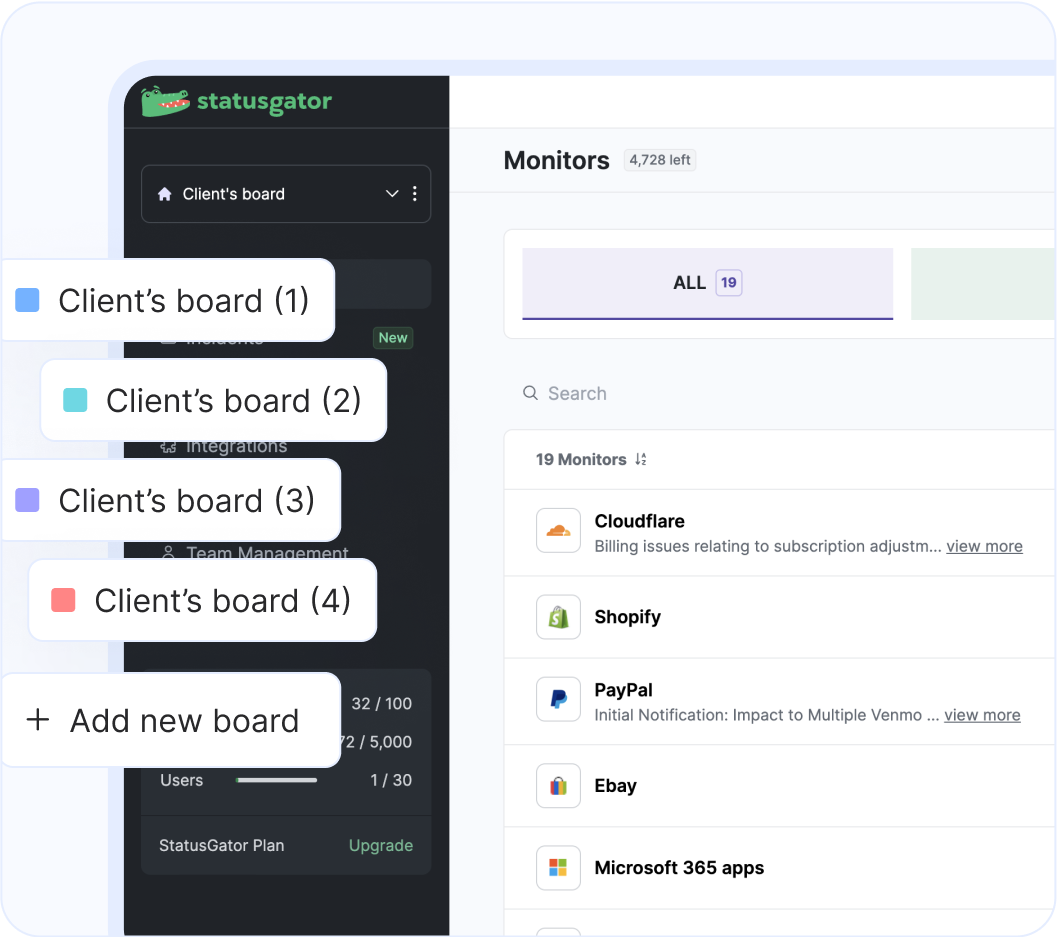Click the Integrations puzzle-piece icon

170,446
